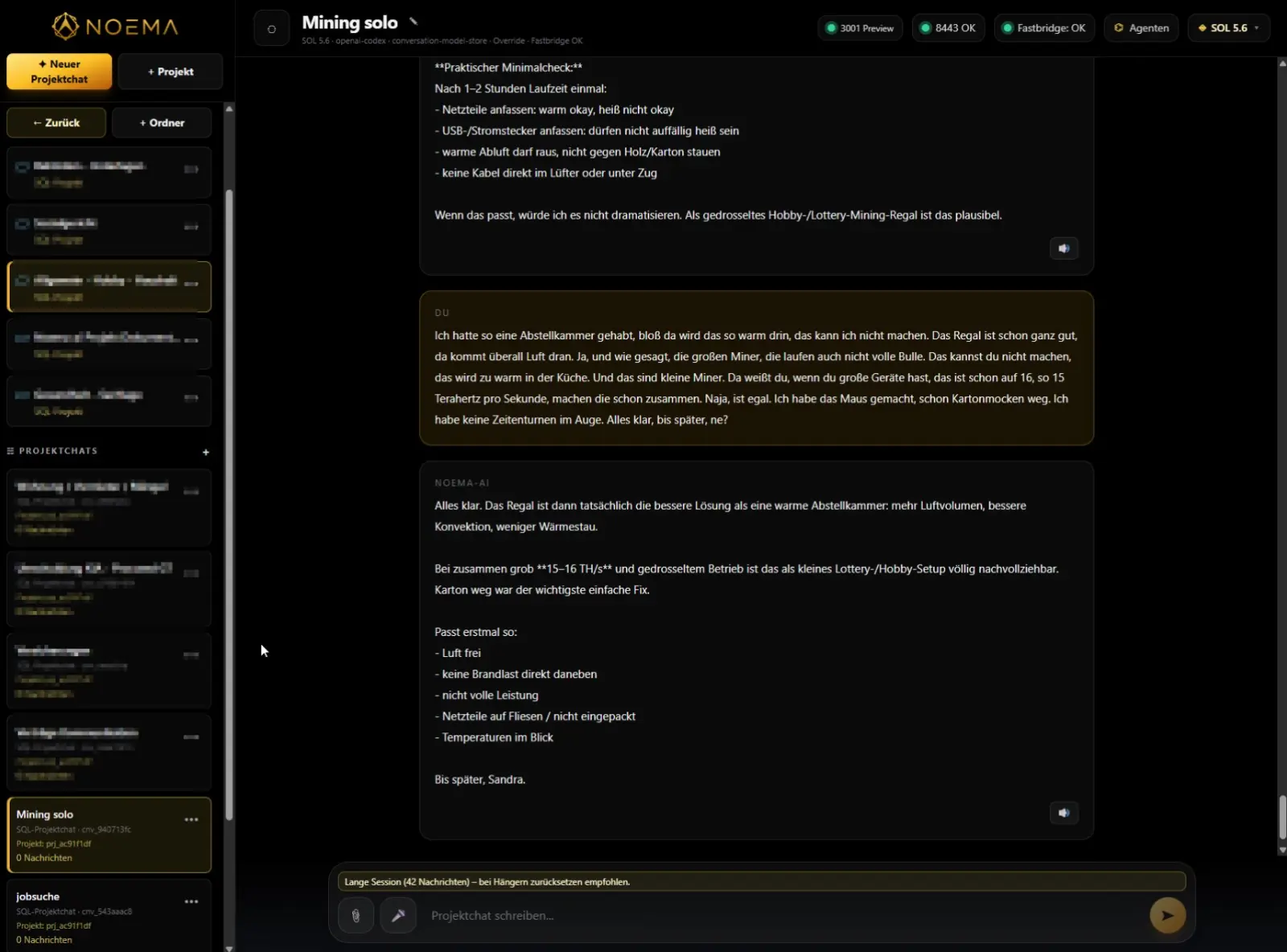Screen dimensions: 1287x952
Task: Go back with the Zurück button
Action: (x=56, y=123)
